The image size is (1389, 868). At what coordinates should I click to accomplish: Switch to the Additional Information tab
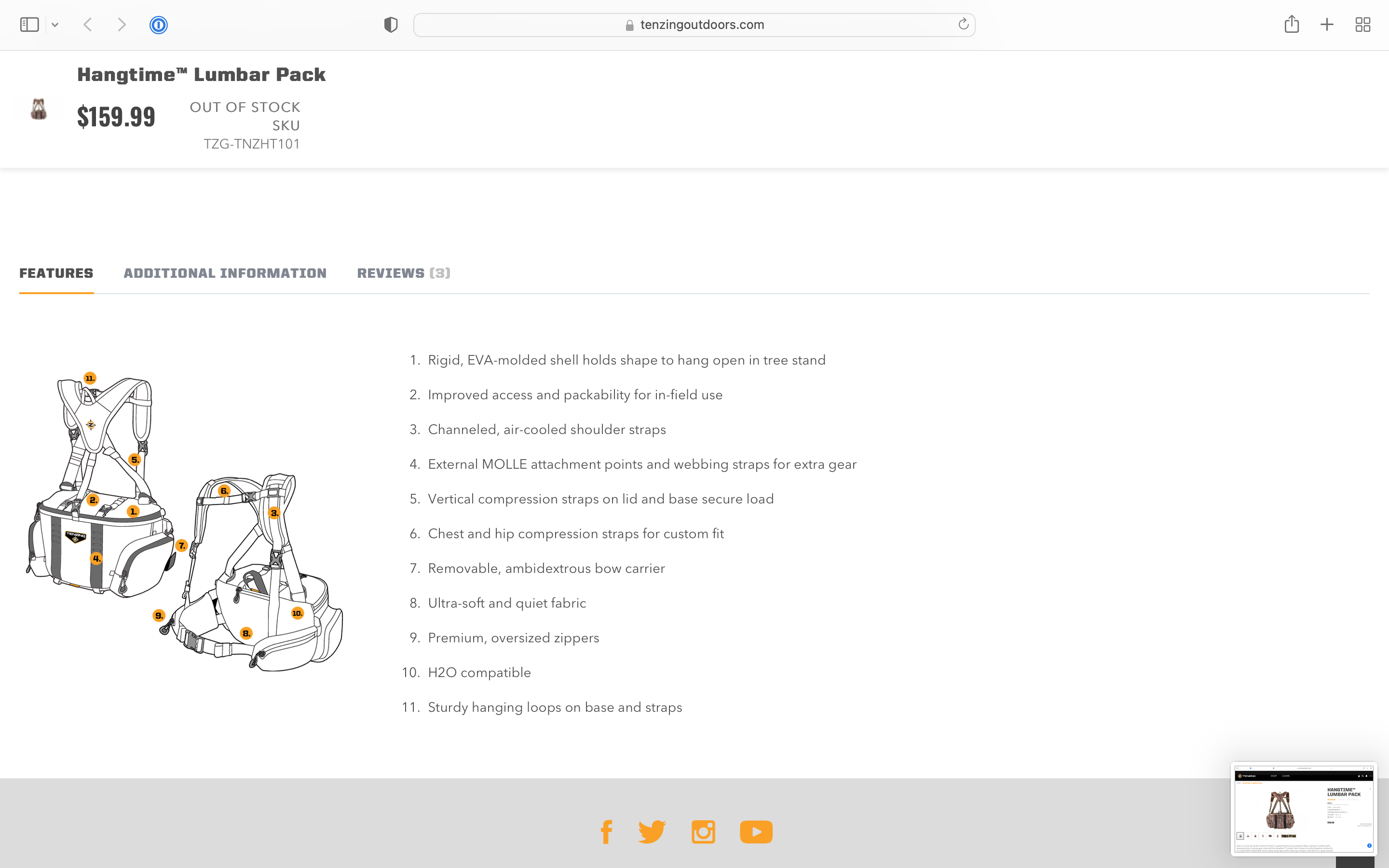[x=225, y=273]
